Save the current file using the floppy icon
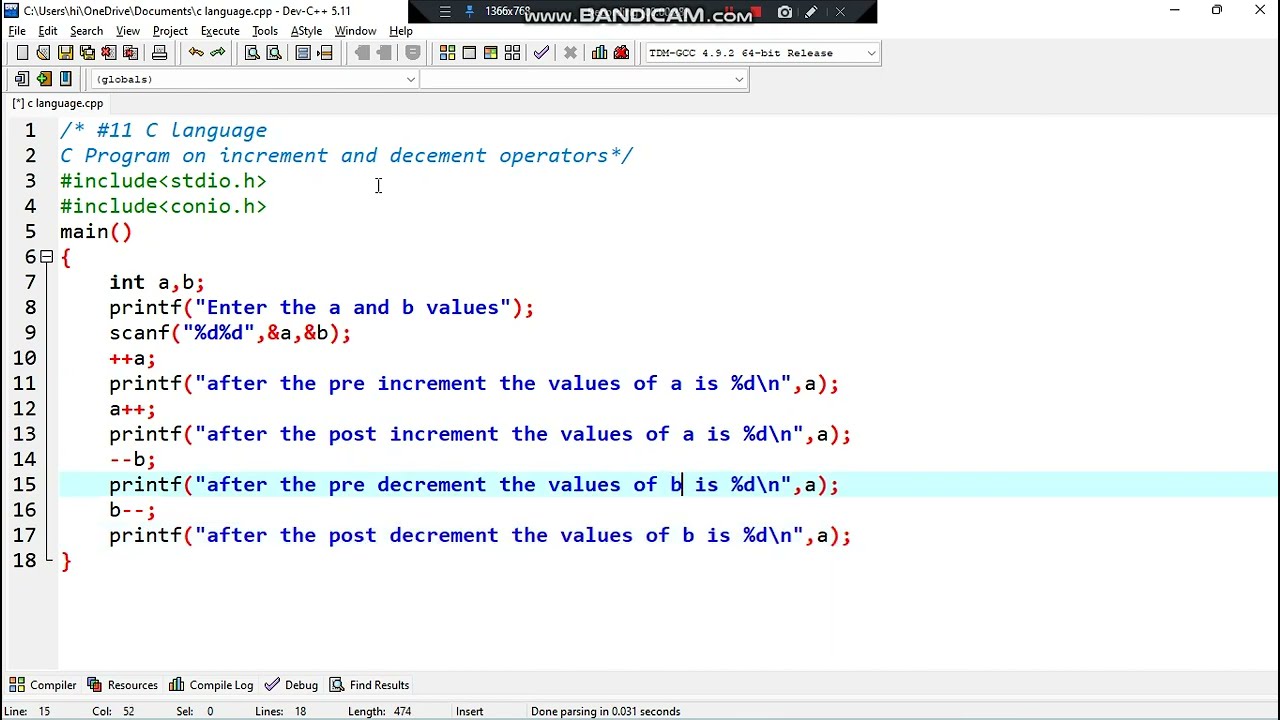The image size is (1280, 720). tap(65, 53)
